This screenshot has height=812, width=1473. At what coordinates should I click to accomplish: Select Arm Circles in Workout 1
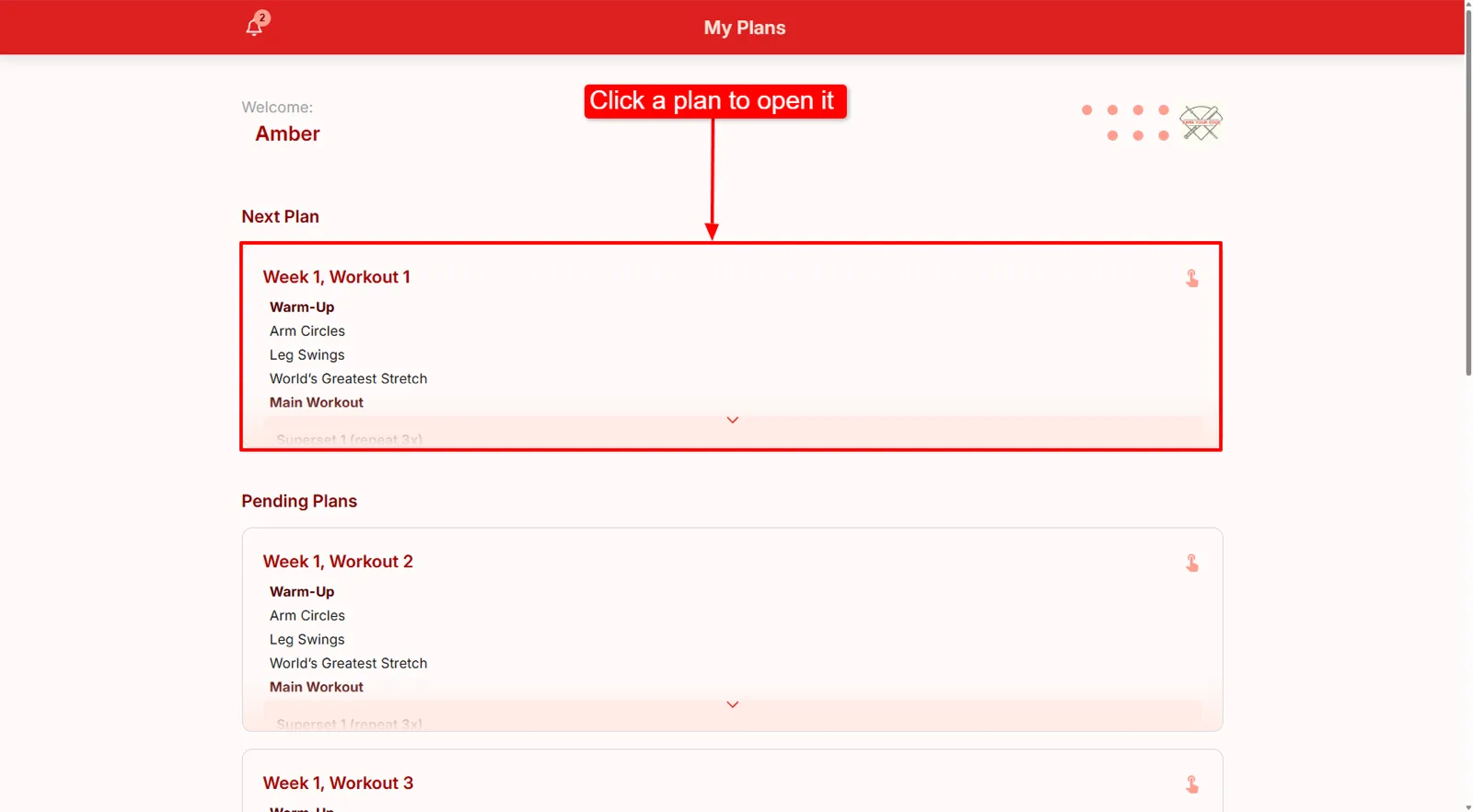307,331
